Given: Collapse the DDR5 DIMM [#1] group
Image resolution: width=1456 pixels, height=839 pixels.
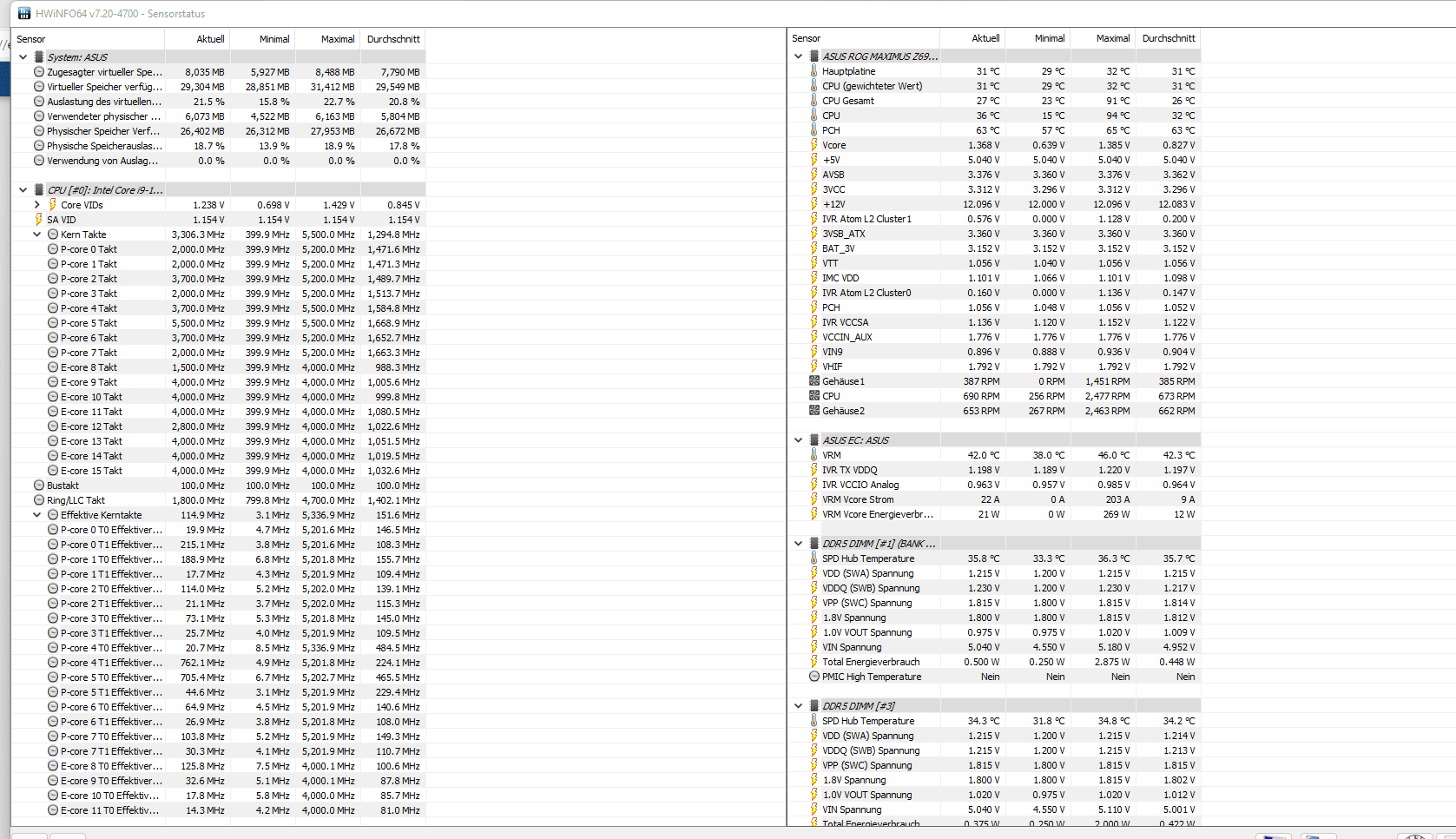Looking at the screenshot, I should pyautogui.click(x=799, y=544).
